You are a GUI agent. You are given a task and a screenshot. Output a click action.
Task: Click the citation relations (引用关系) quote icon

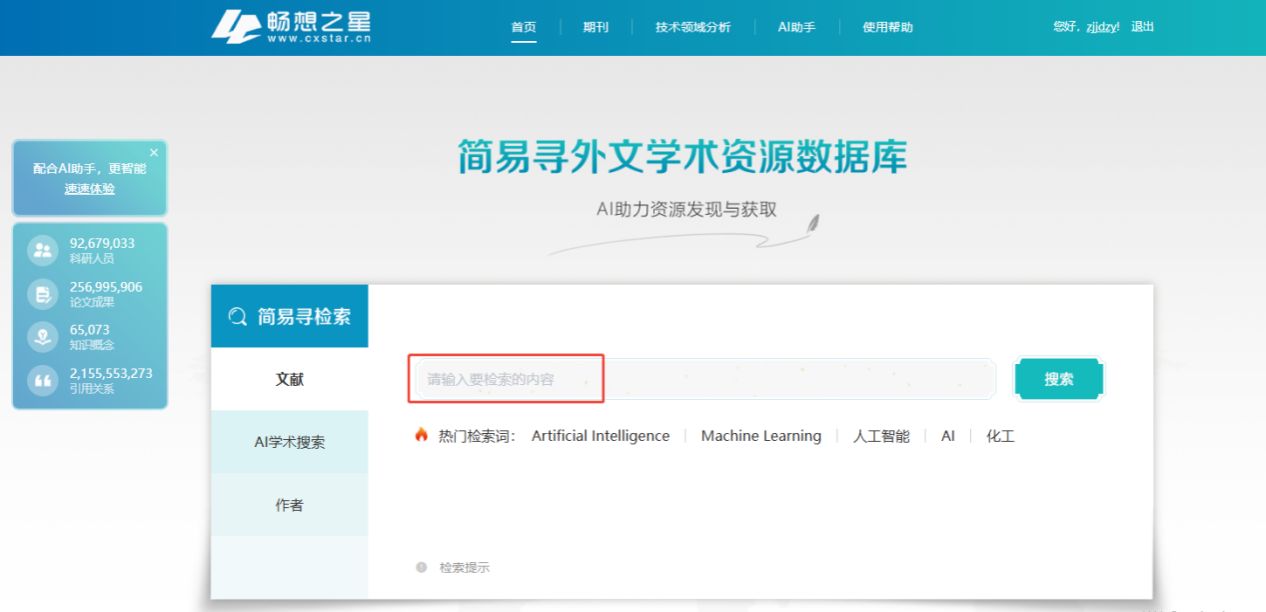(x=42, y=381)
